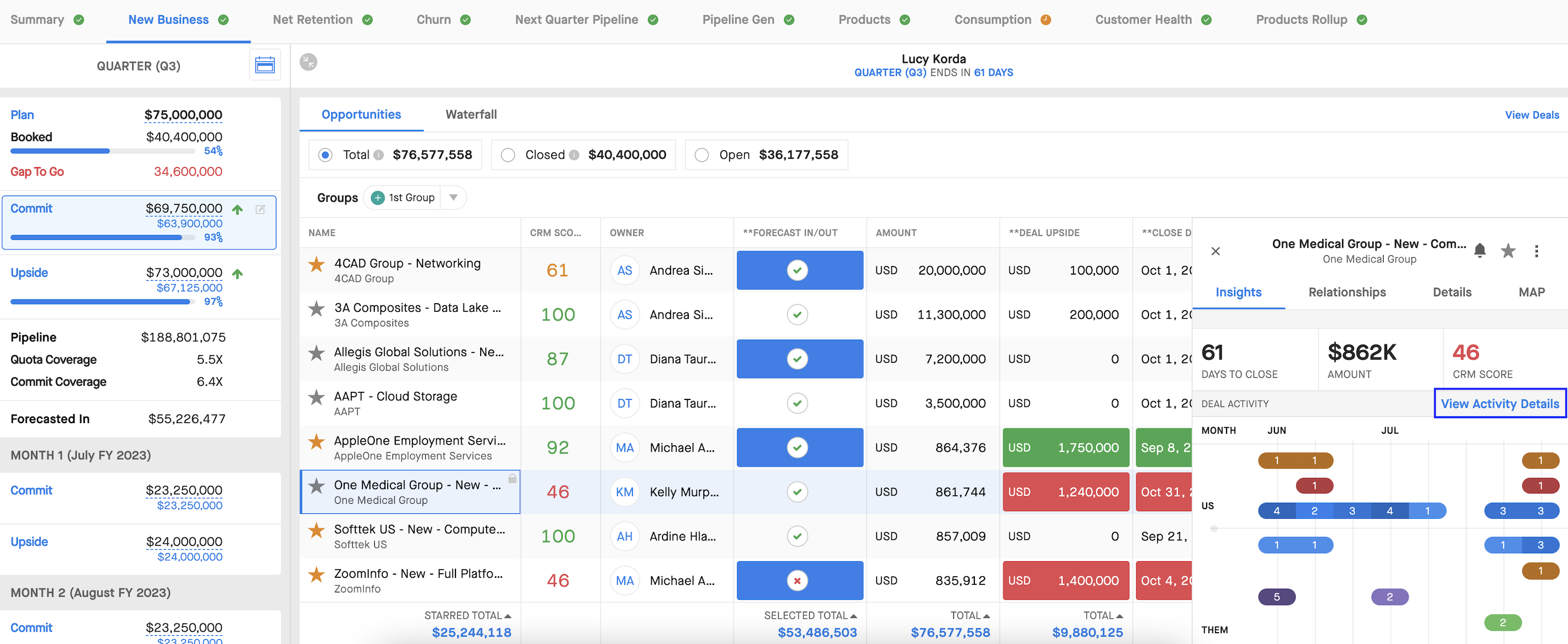Click the collapse arrows icon beside Lucy Korda header
The image size is (1568, 644).
[x=309, y=62]
